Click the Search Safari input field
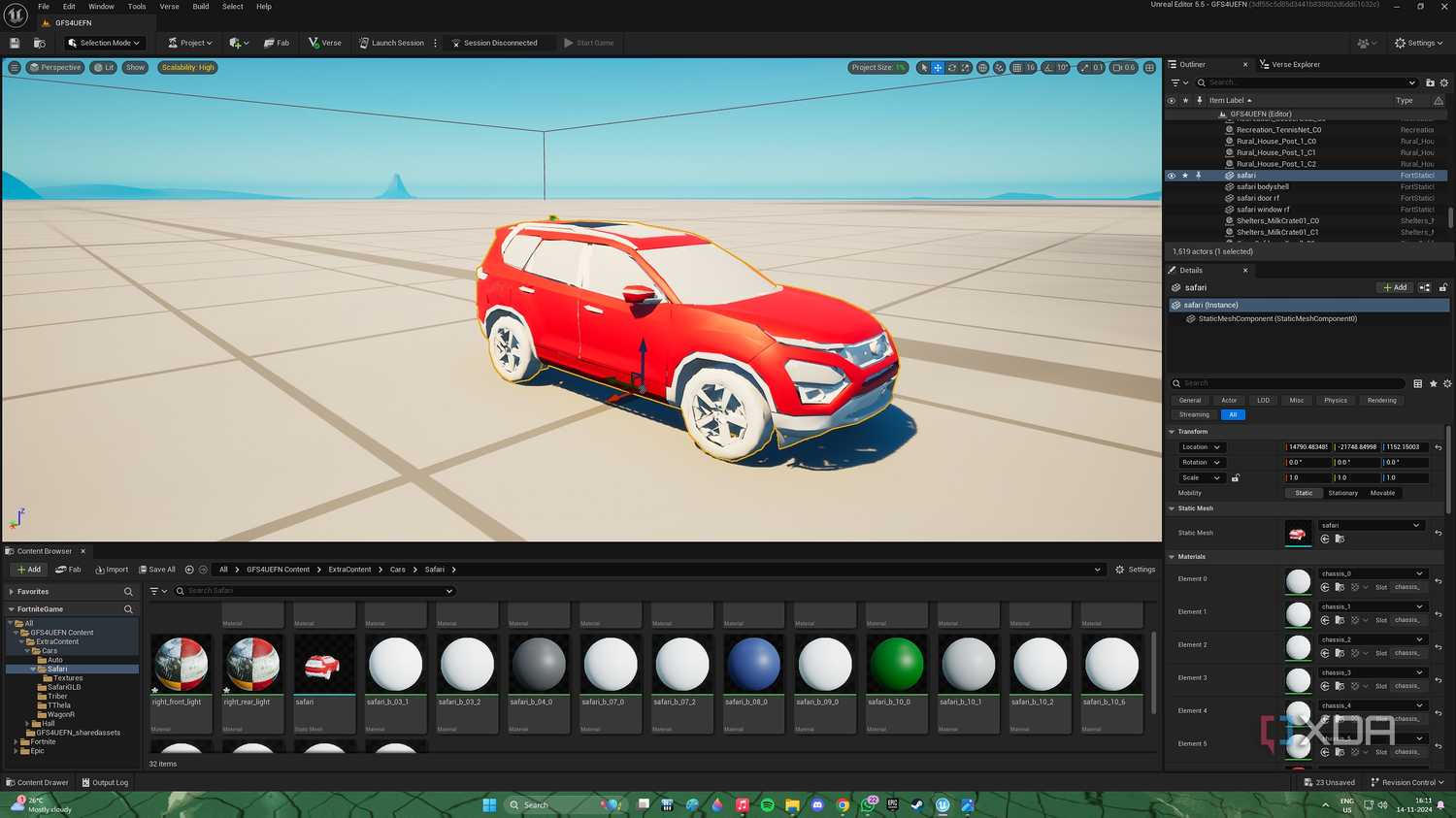The image size is (1456, 818). (x=315, y=591)
